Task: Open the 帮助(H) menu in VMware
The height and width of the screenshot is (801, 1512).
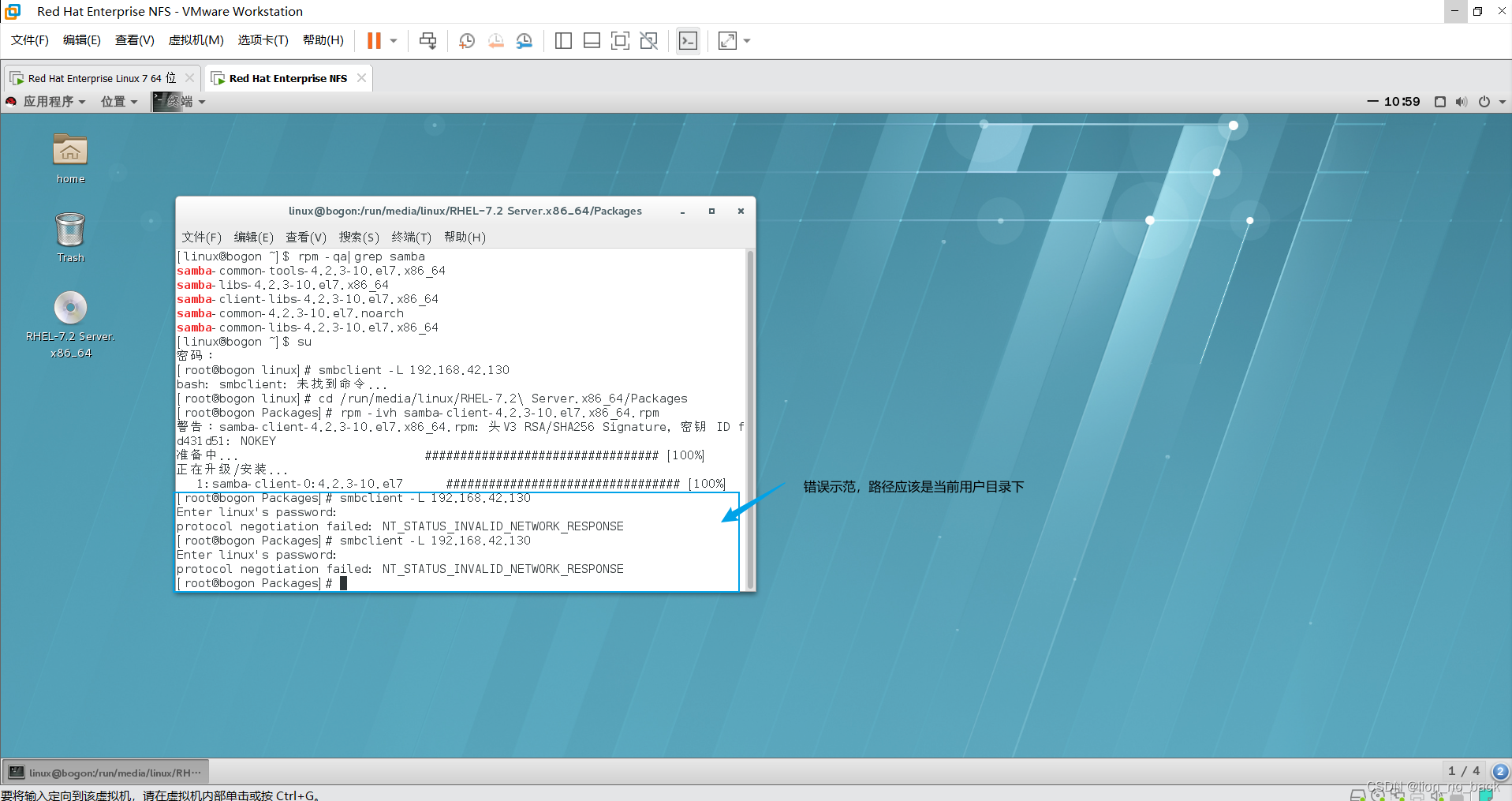Action: [323, 40]
